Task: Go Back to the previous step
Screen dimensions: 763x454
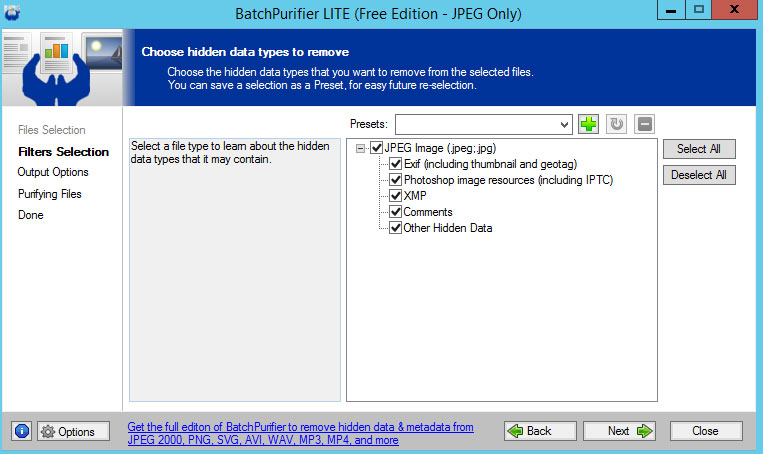Action: 540,431
